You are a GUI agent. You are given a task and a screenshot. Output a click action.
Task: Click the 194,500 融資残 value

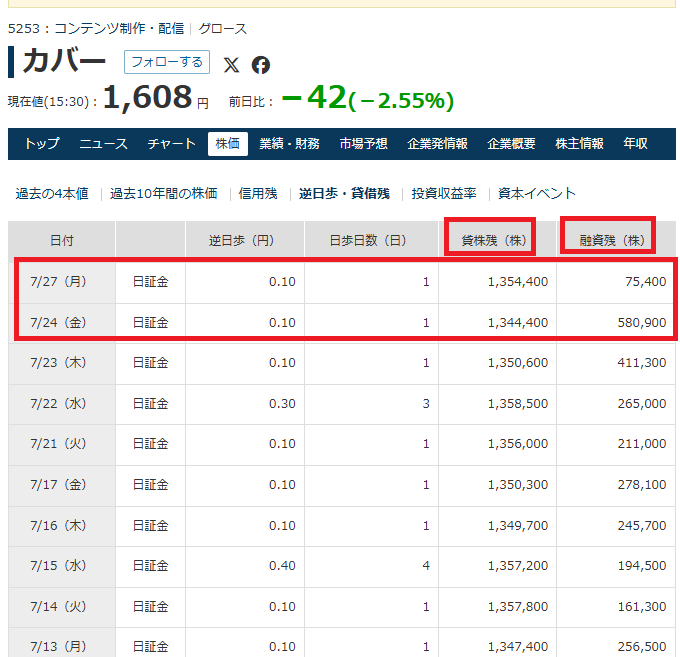coord(642,565)
